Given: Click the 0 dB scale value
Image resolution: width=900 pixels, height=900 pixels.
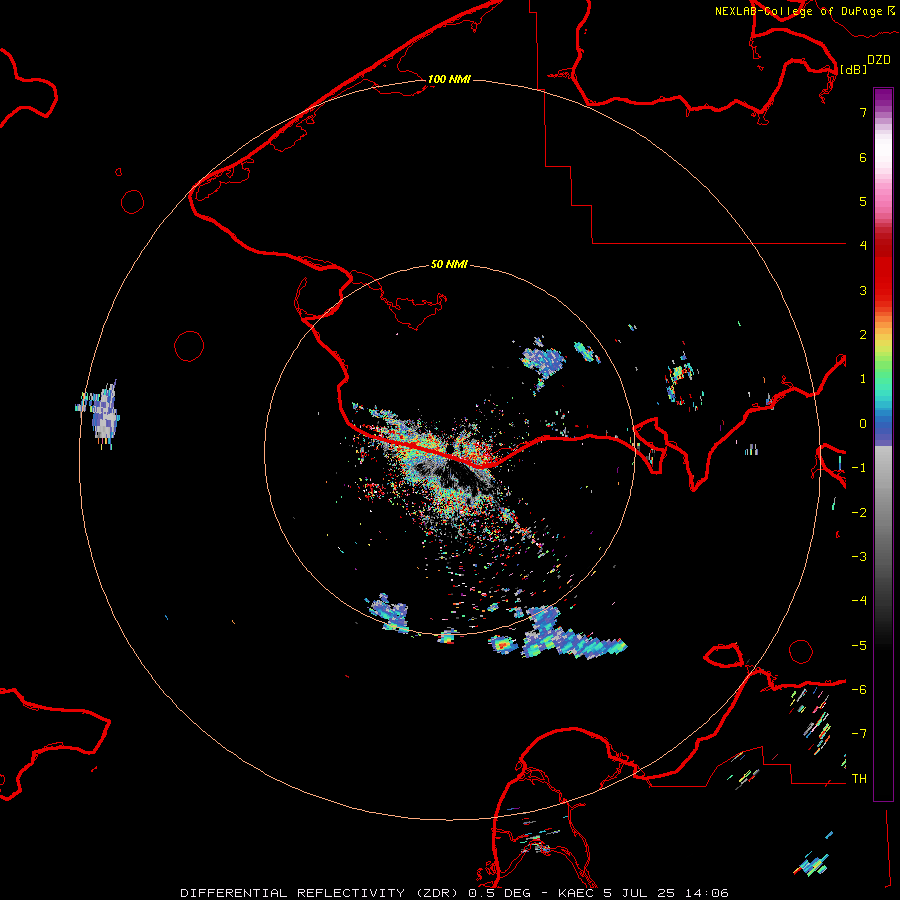Looking at the screenshot, I should pyautogui.click(x=863, y=424).
